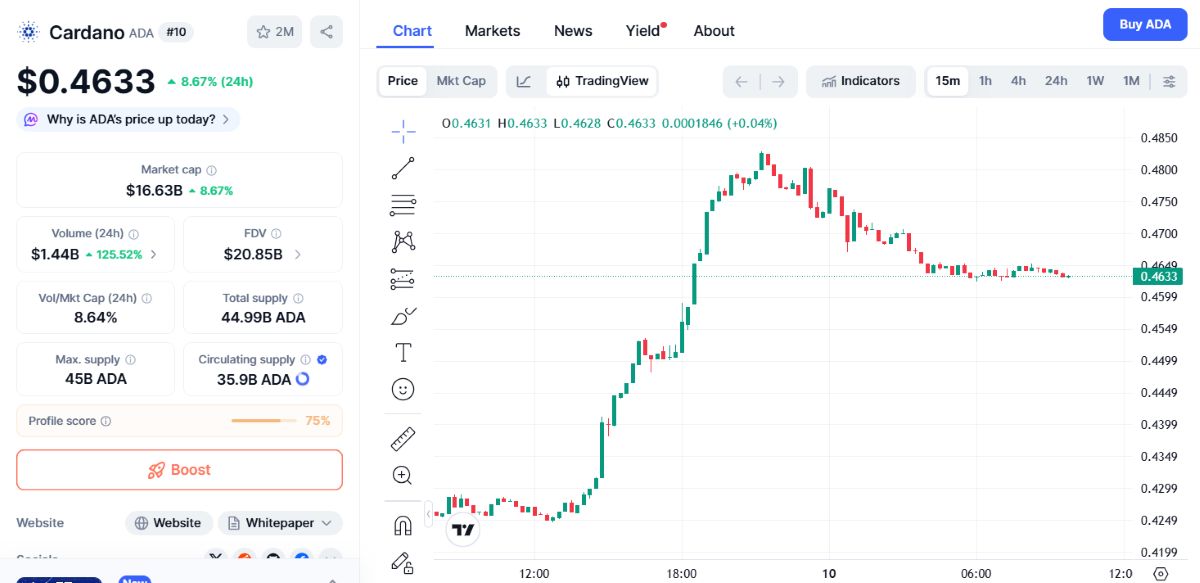Select the trend line drawing tool
Screen dimensions: 1200x583
tap(403, 168)
